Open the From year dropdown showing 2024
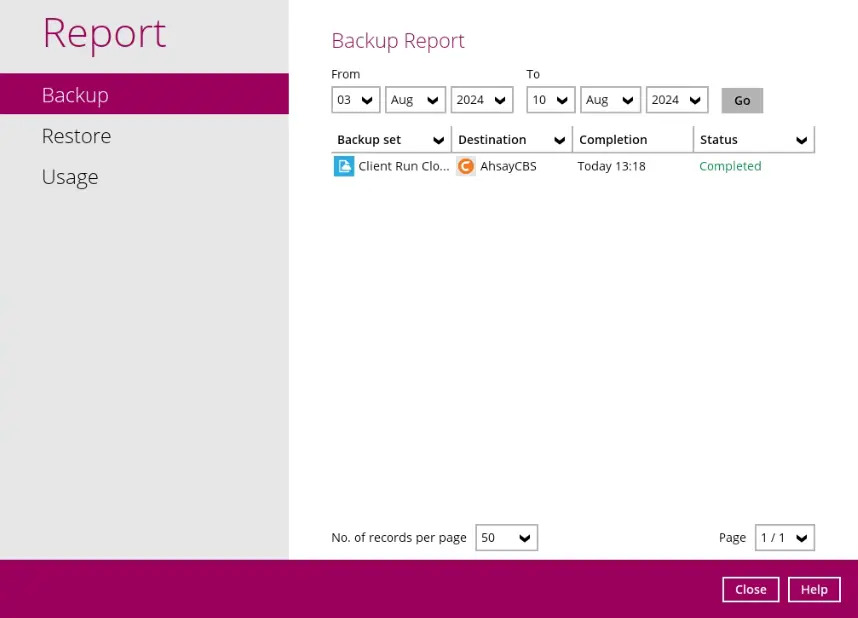The image size is (858, 618). pyautogui.click(x=481, y=100)
